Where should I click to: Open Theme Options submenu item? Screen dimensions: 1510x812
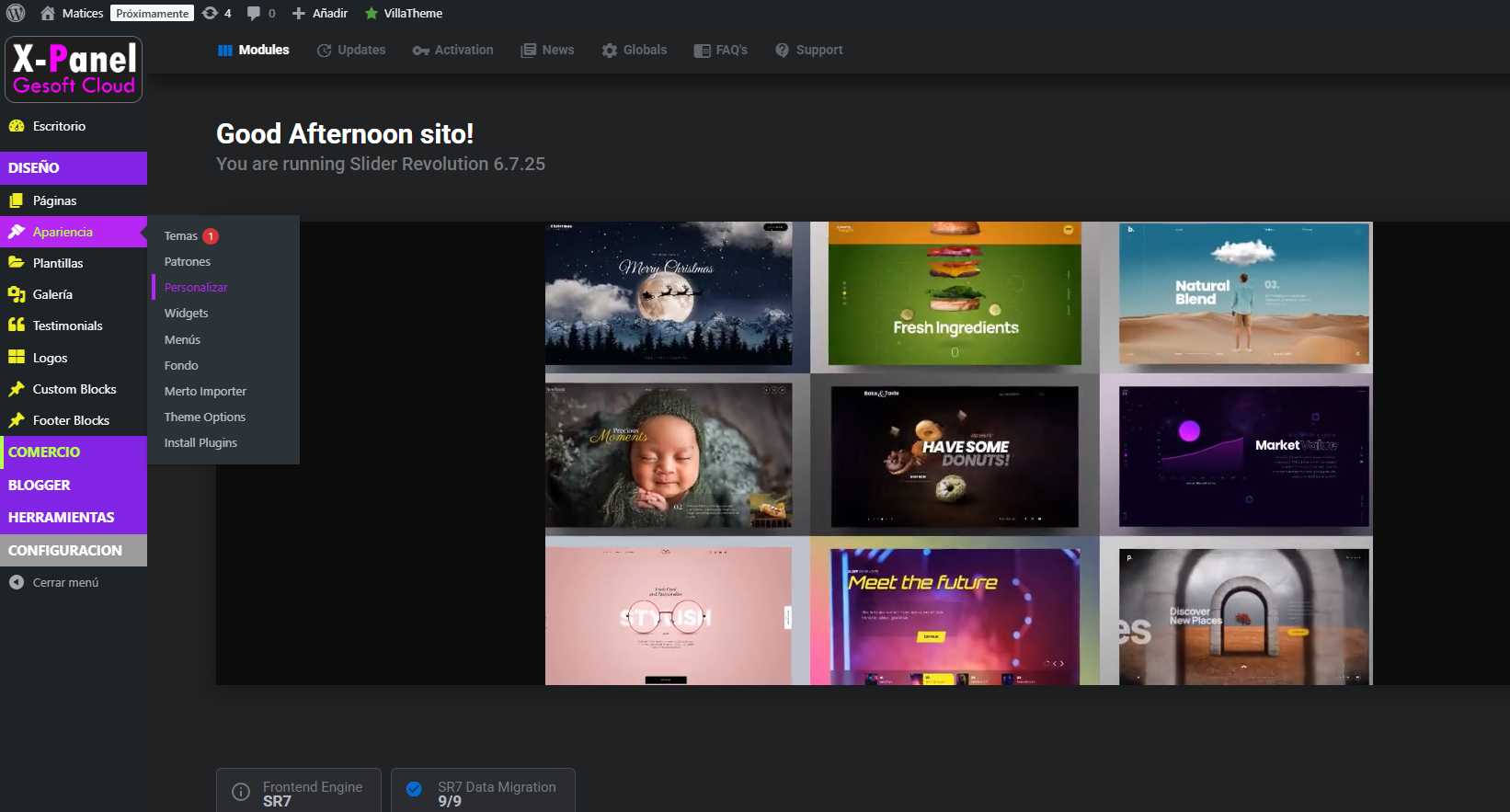(x=225, y=417)
